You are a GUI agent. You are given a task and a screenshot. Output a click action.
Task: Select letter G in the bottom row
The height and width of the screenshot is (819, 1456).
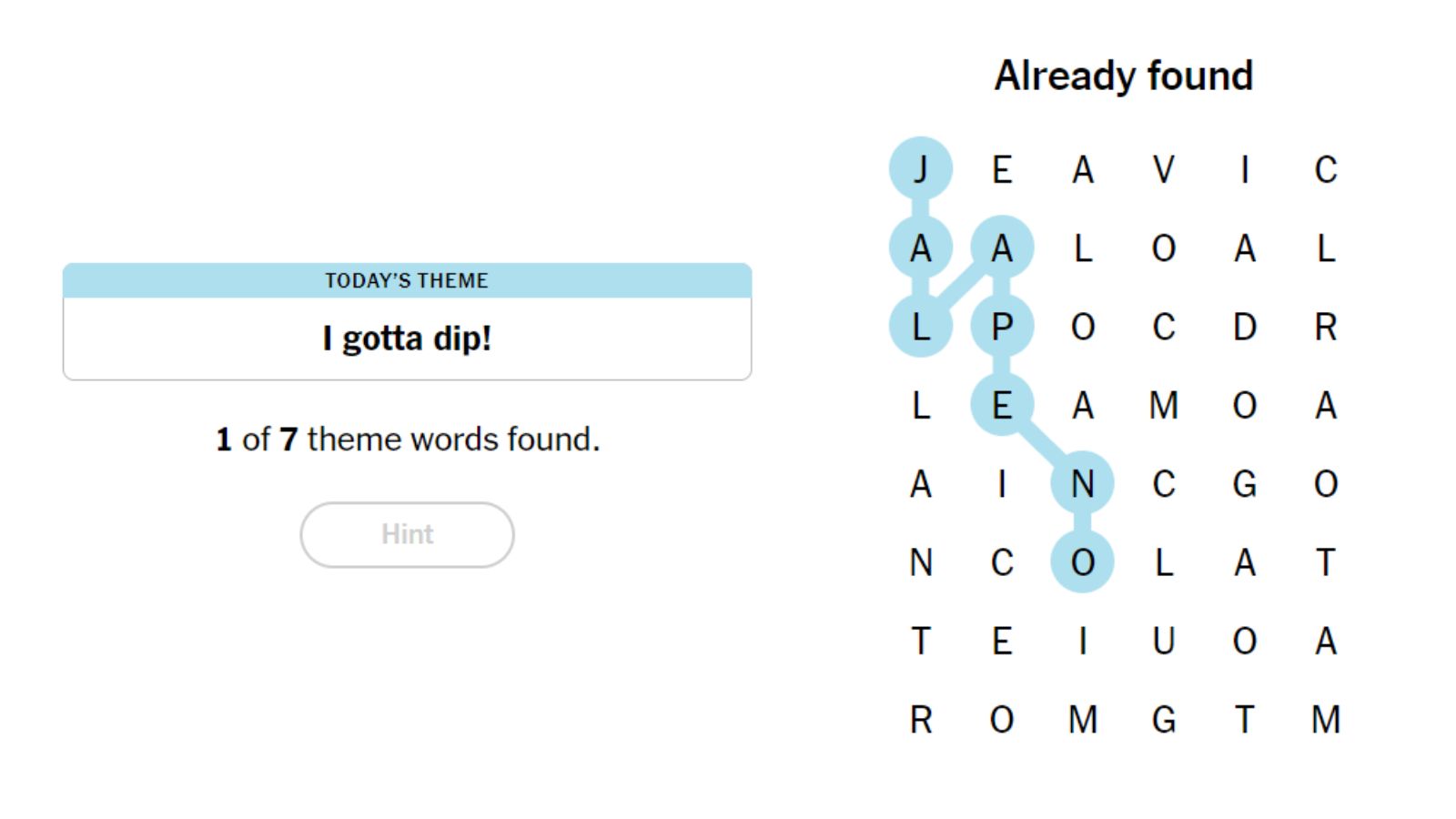coord(1164,720)
